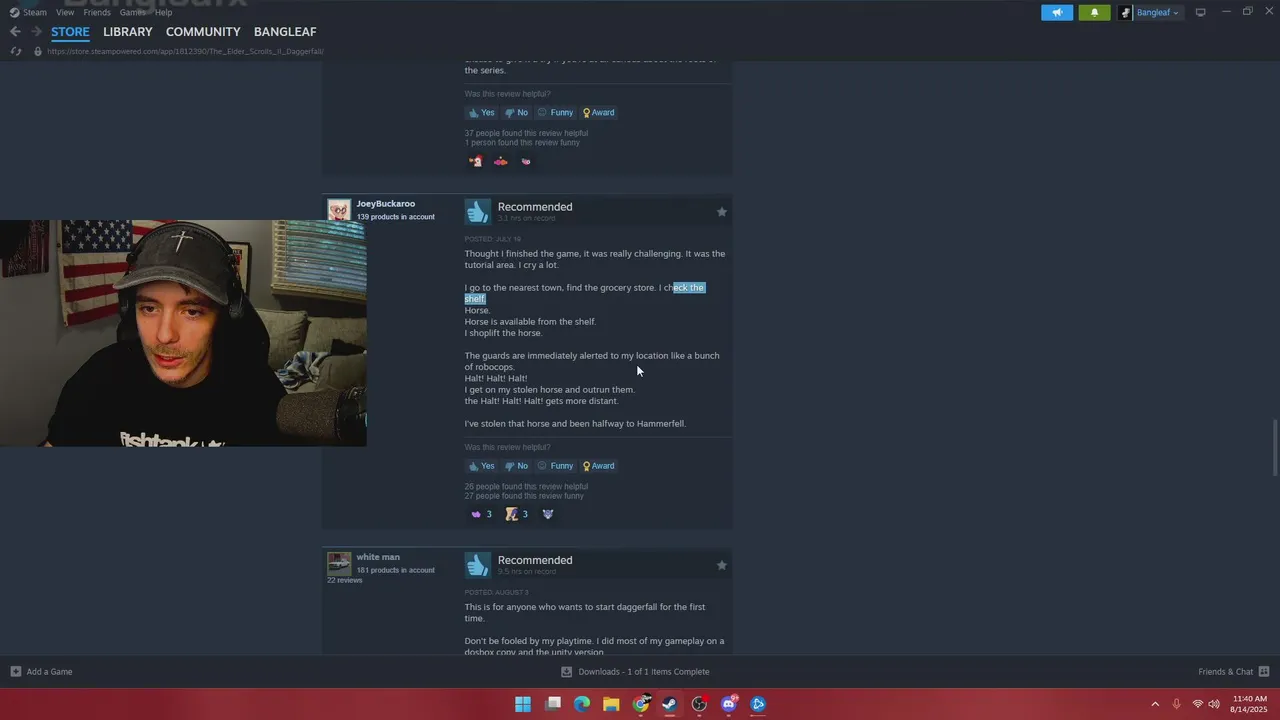Click the red award badge under the 37-helpful review

point(500,161)
